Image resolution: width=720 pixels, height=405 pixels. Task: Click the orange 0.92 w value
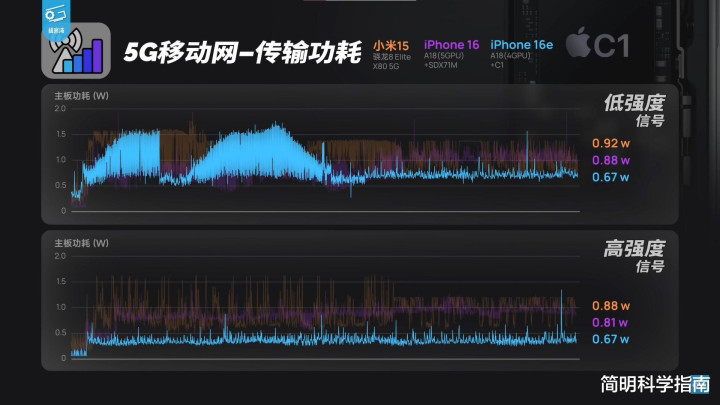click(x=611, y=143)
